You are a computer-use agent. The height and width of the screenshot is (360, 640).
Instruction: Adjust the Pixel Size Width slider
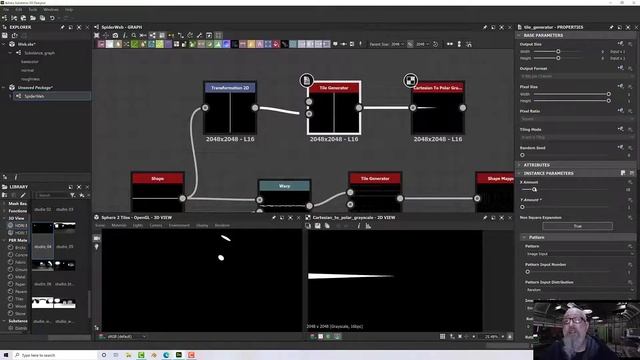pyautogui.click(x=571, y=94)
